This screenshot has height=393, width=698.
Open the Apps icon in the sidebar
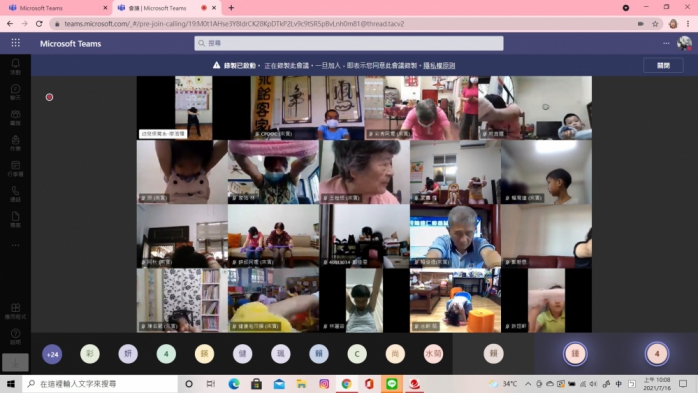[x=15, y=311]
